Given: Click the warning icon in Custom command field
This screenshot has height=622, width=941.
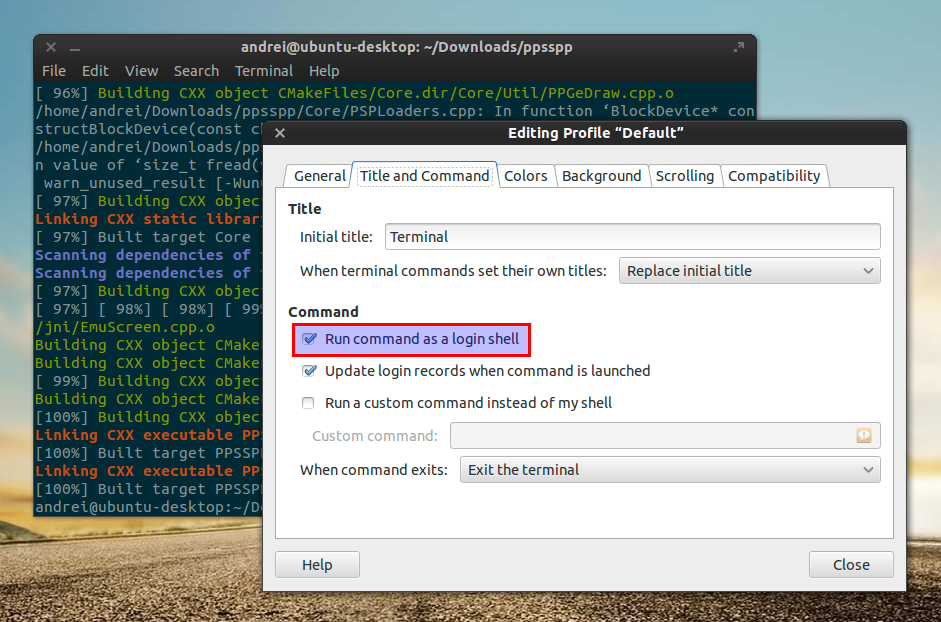Looking at the screenshot, I should coord(866,436).
